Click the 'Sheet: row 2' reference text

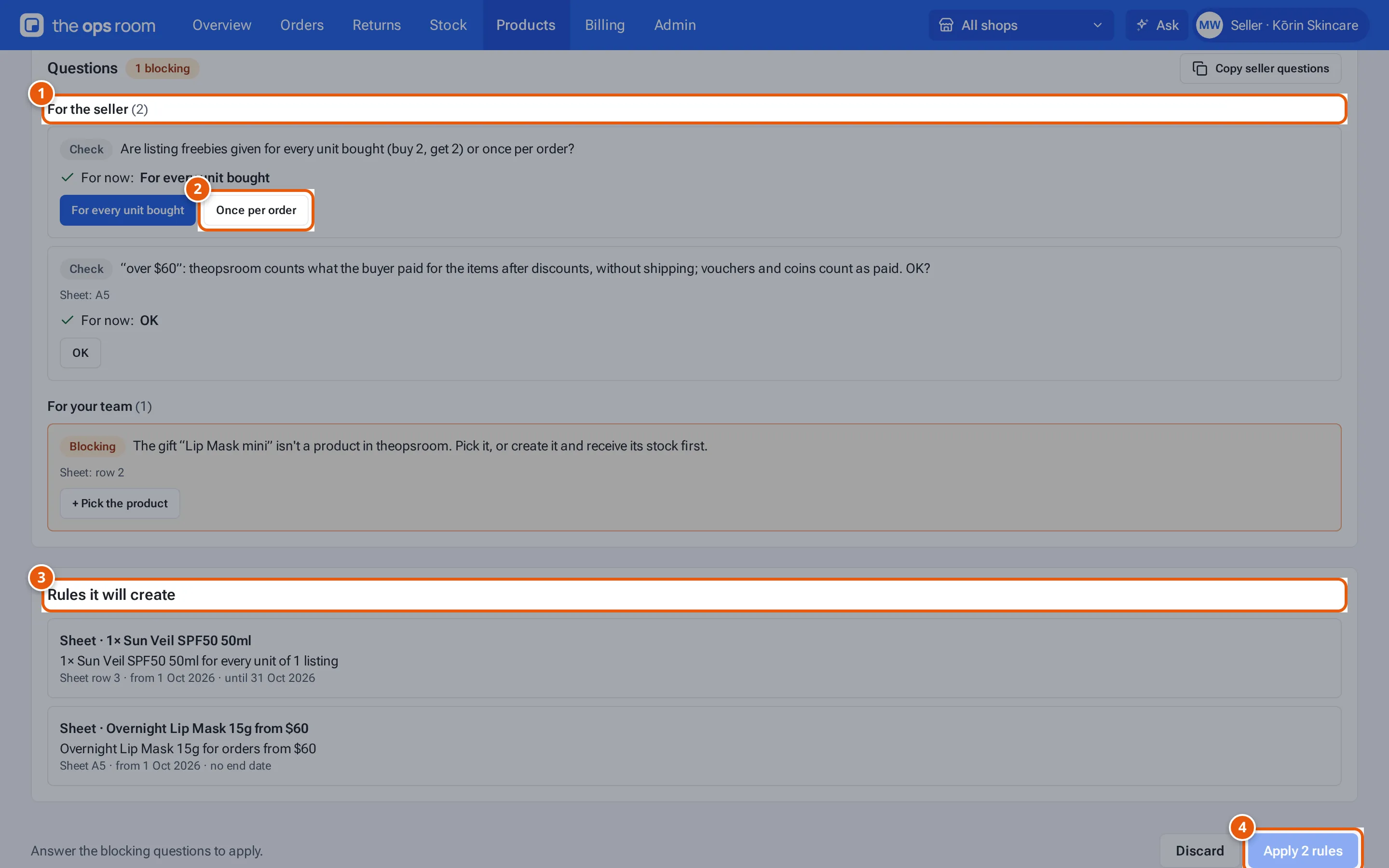92,473
